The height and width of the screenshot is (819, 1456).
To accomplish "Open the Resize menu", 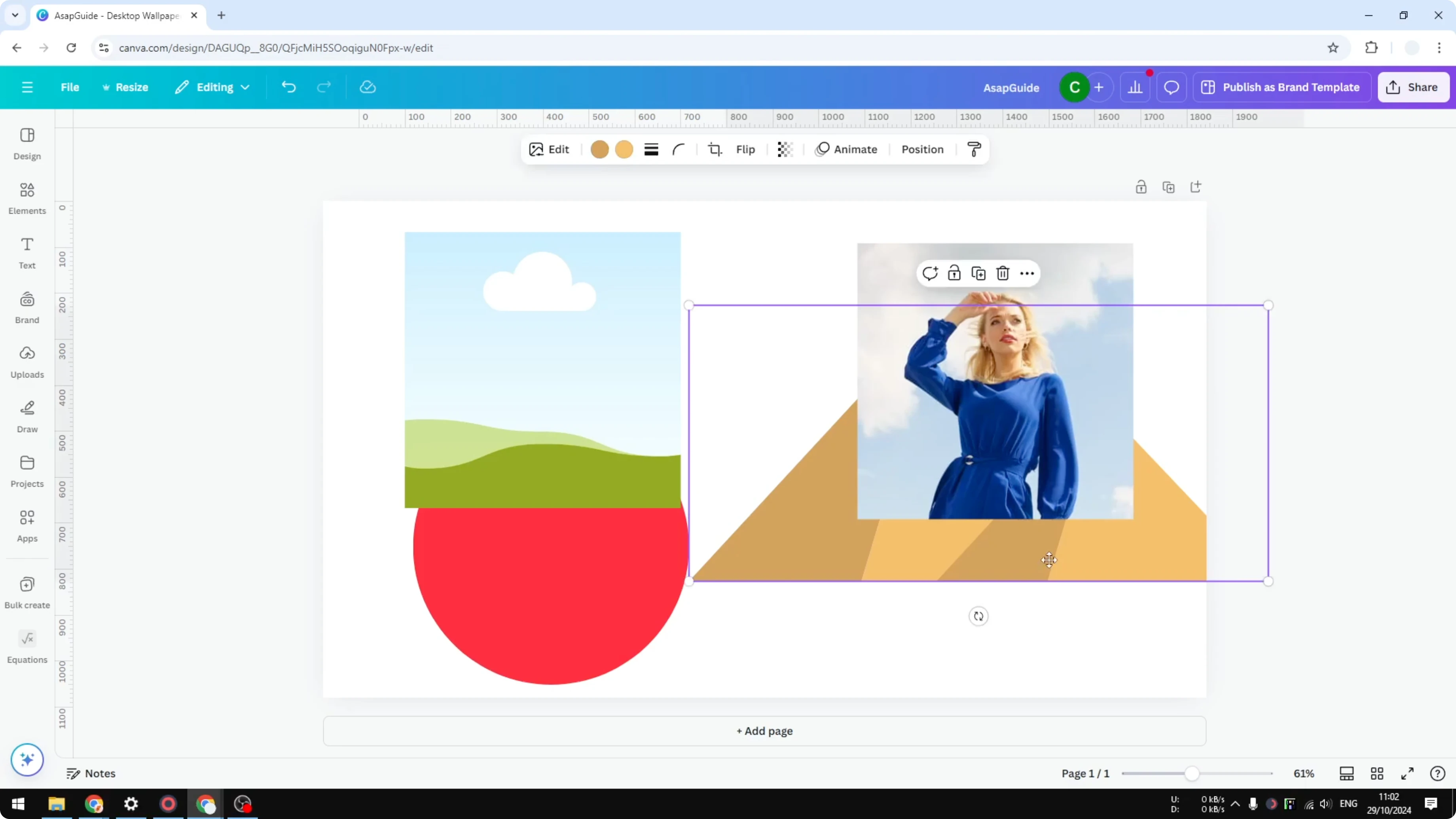I will point(125,87).
